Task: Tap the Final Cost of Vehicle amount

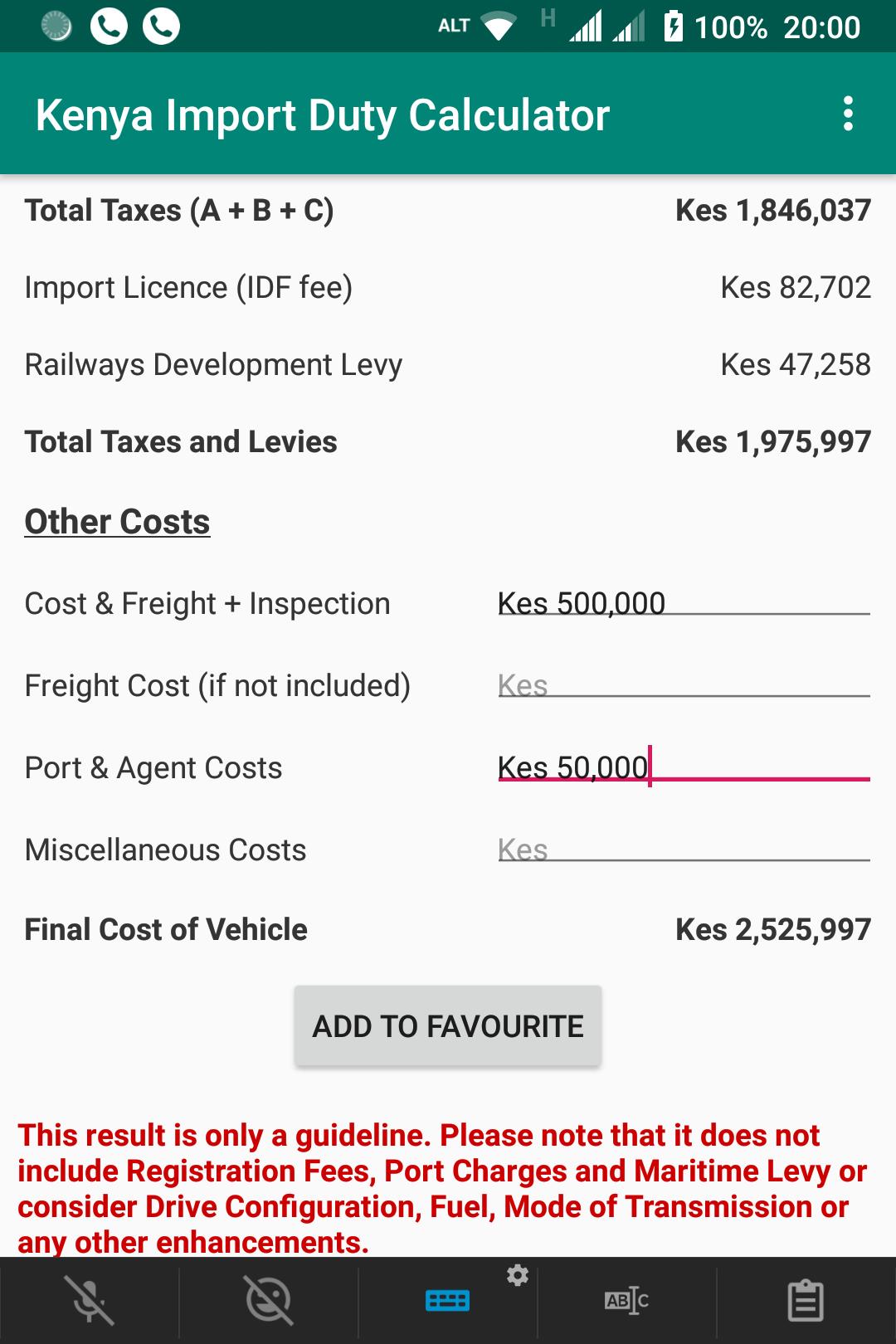Action: point(773,929)
